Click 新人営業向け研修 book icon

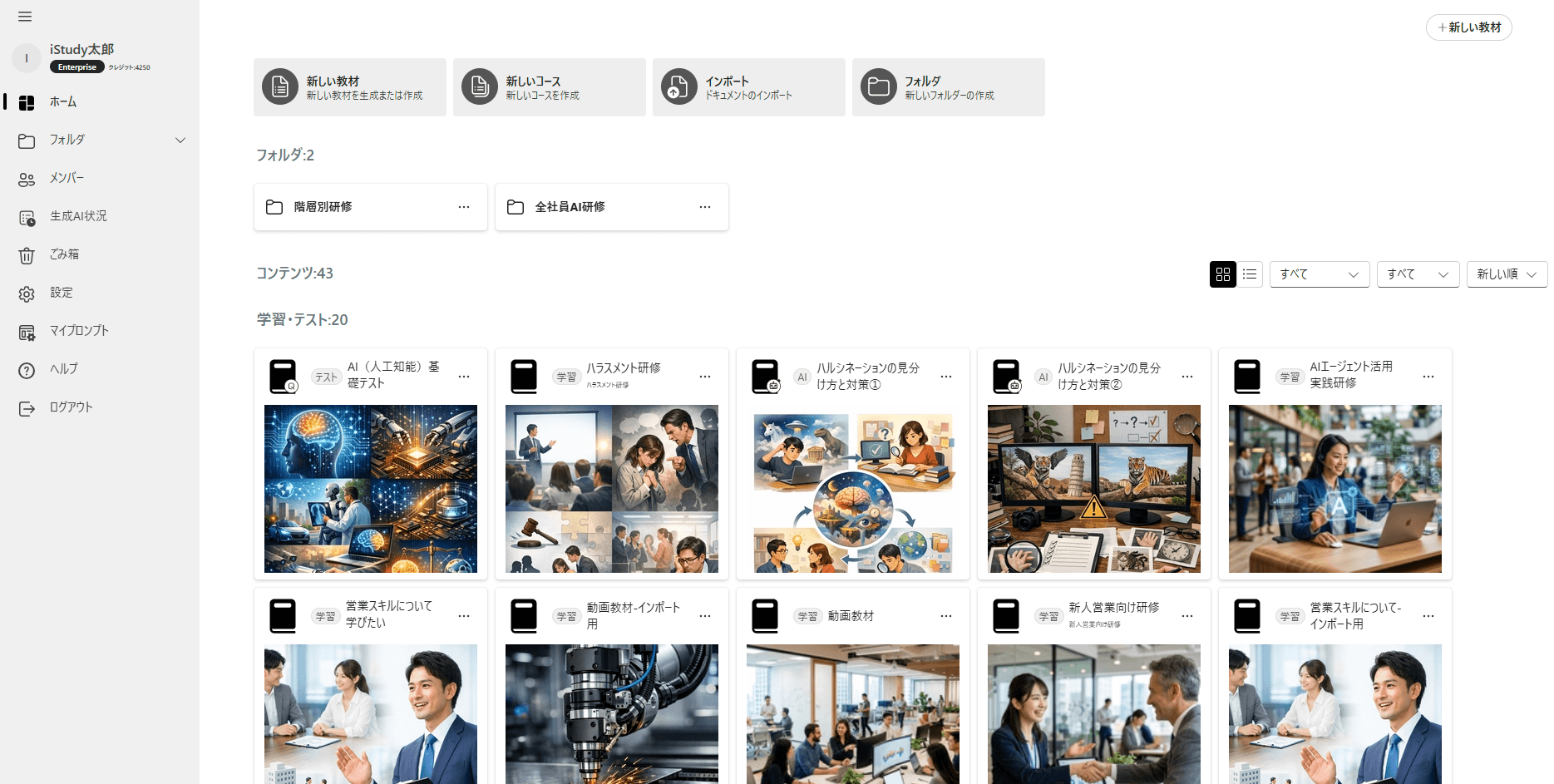click(x=1006, y=616)
